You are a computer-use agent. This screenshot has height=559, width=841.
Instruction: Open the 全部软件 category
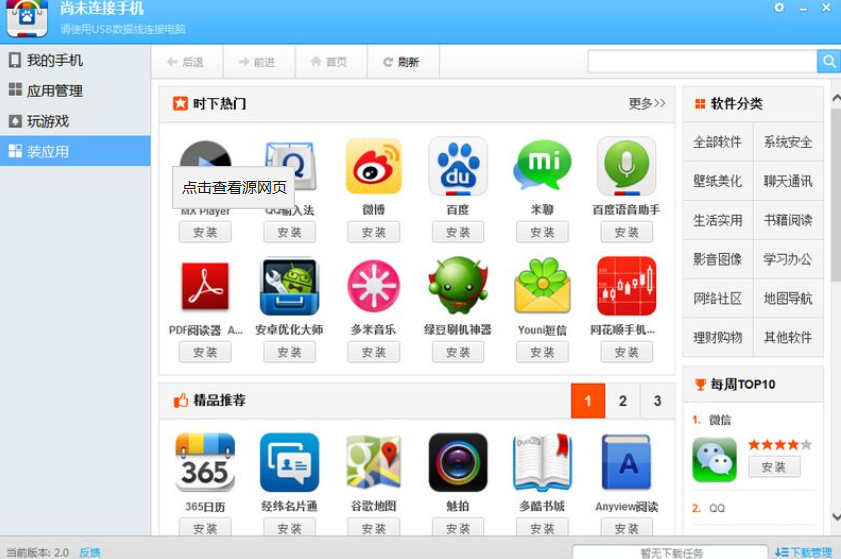pos(718,142)
